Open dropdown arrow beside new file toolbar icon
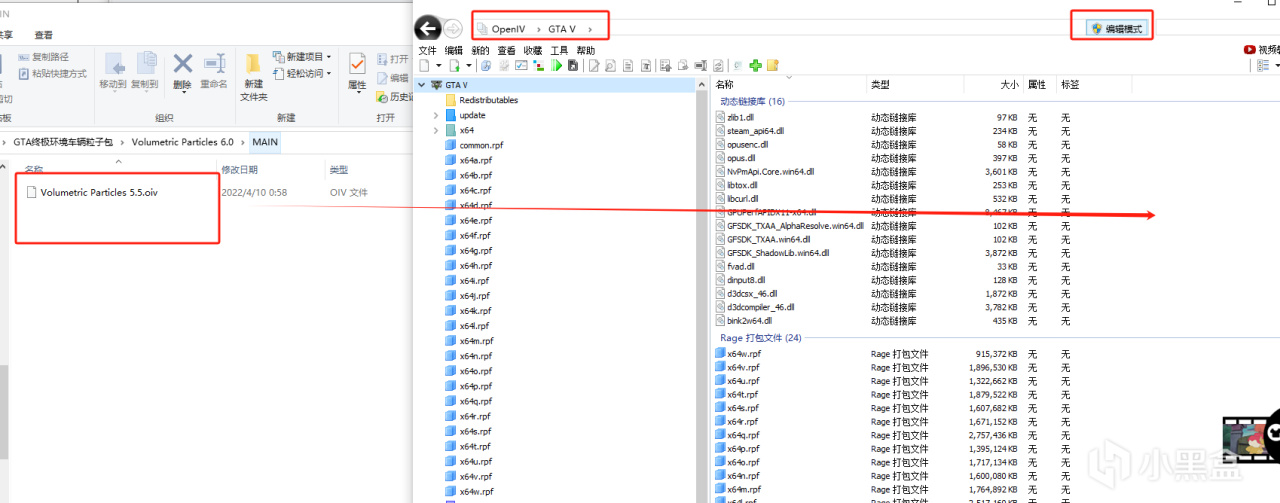This screenshot has width=1280, height=503. coord(439,65)
